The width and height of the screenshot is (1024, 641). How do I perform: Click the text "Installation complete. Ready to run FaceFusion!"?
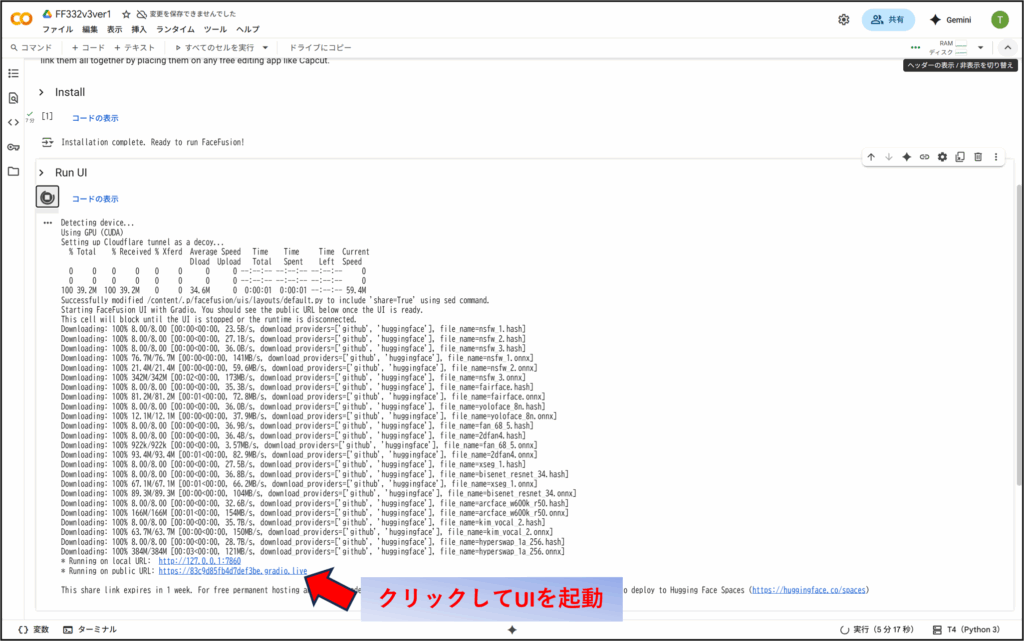pyautogui.click(x=153, y=142)
